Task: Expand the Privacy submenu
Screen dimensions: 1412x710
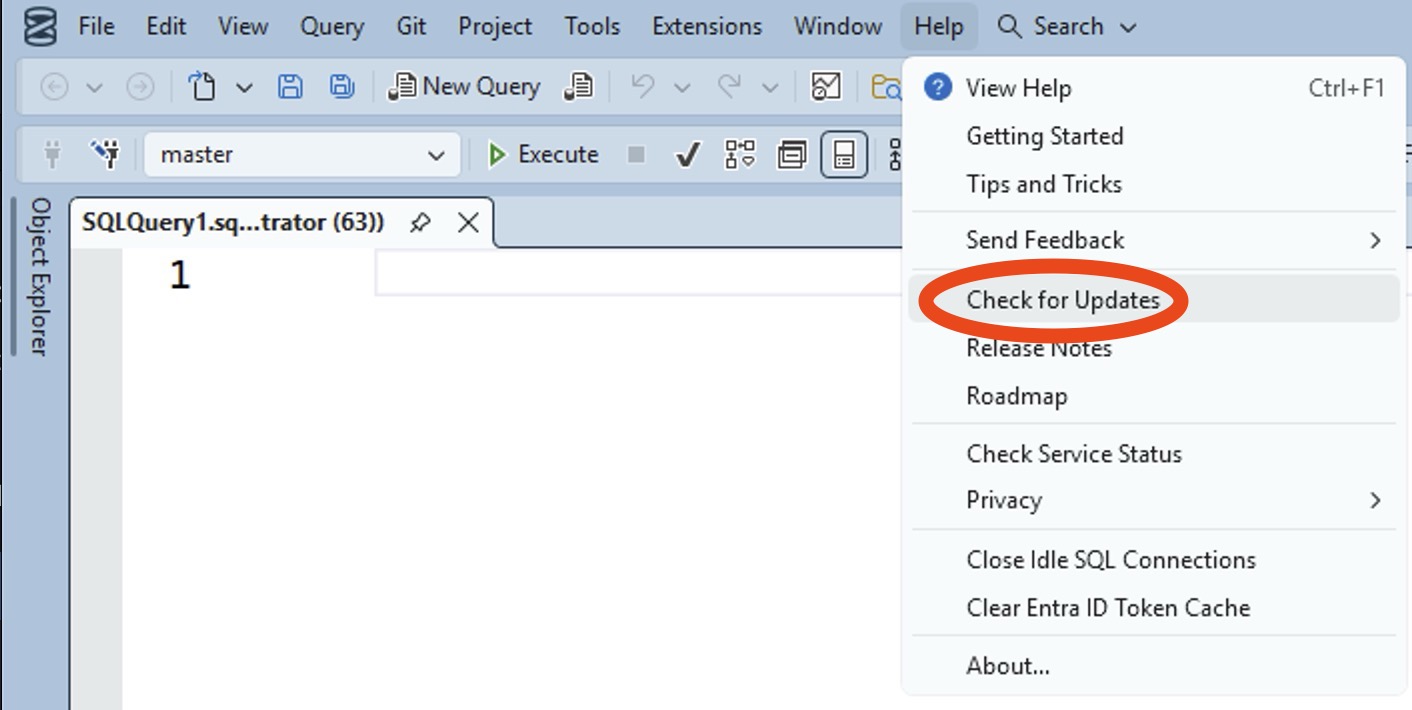Action: pyautogui.click(x=1375, y=500)
